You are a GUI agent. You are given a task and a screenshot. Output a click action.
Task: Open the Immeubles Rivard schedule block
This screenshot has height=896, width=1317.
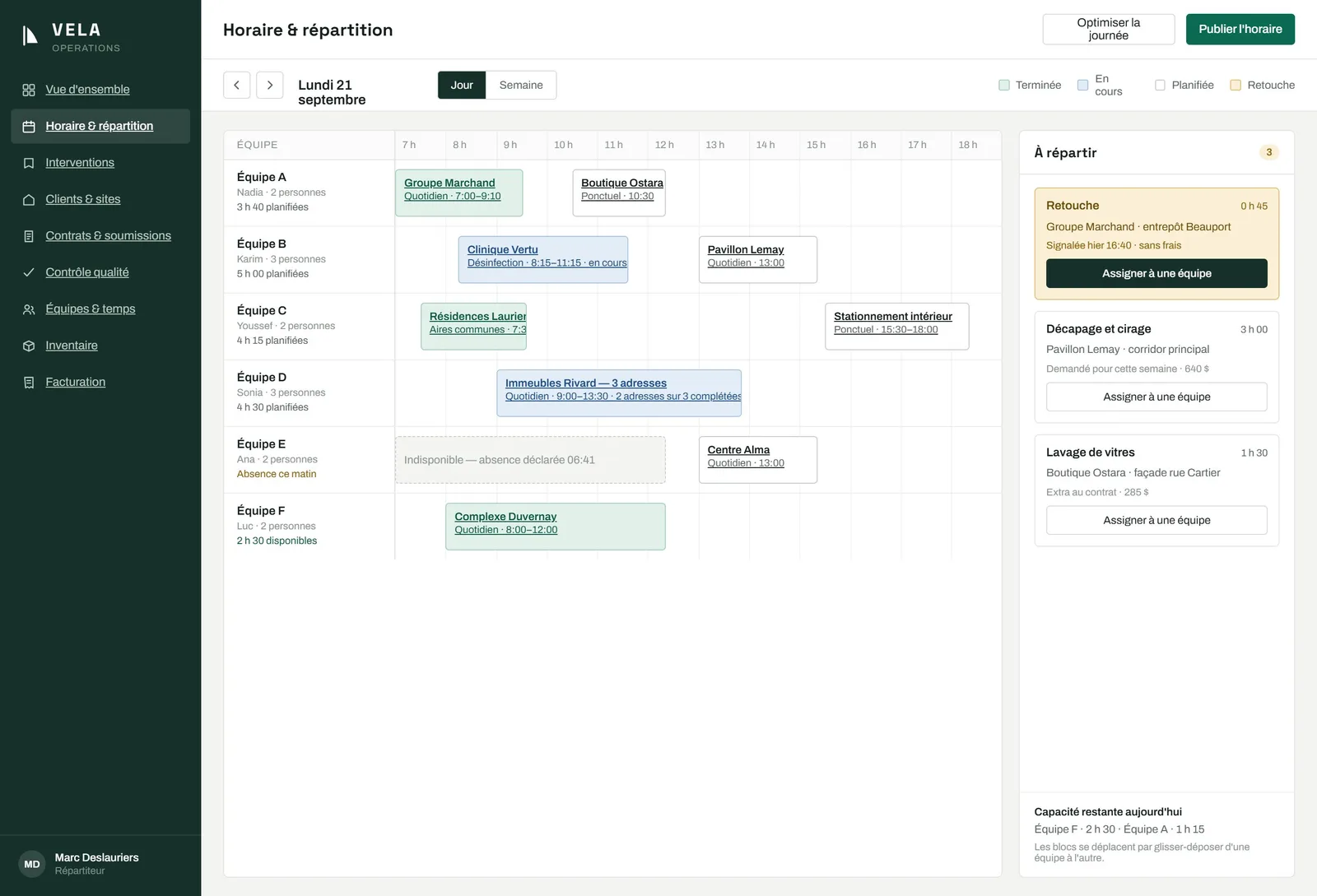619,392
